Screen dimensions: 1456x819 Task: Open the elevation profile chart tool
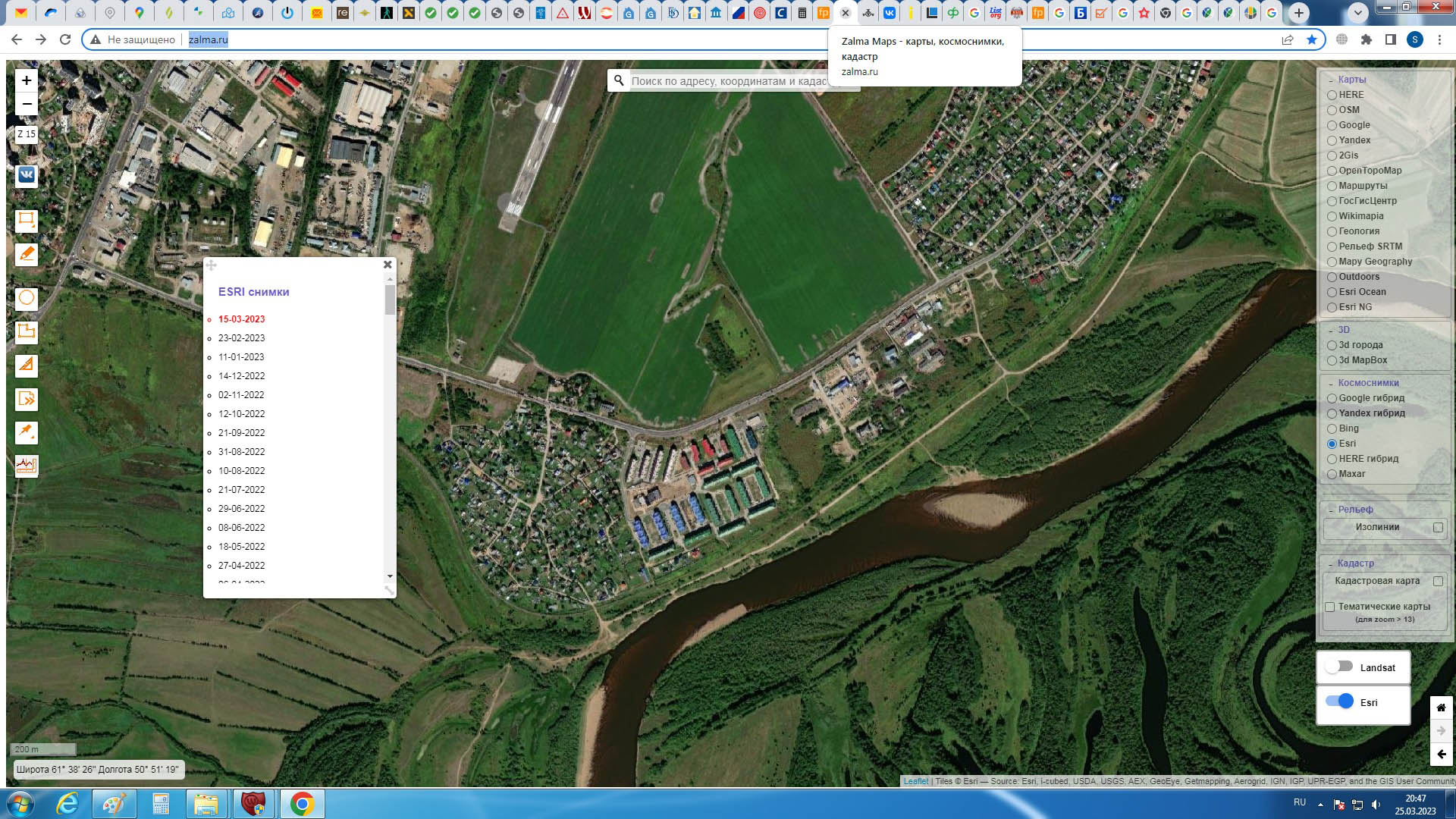27,466
